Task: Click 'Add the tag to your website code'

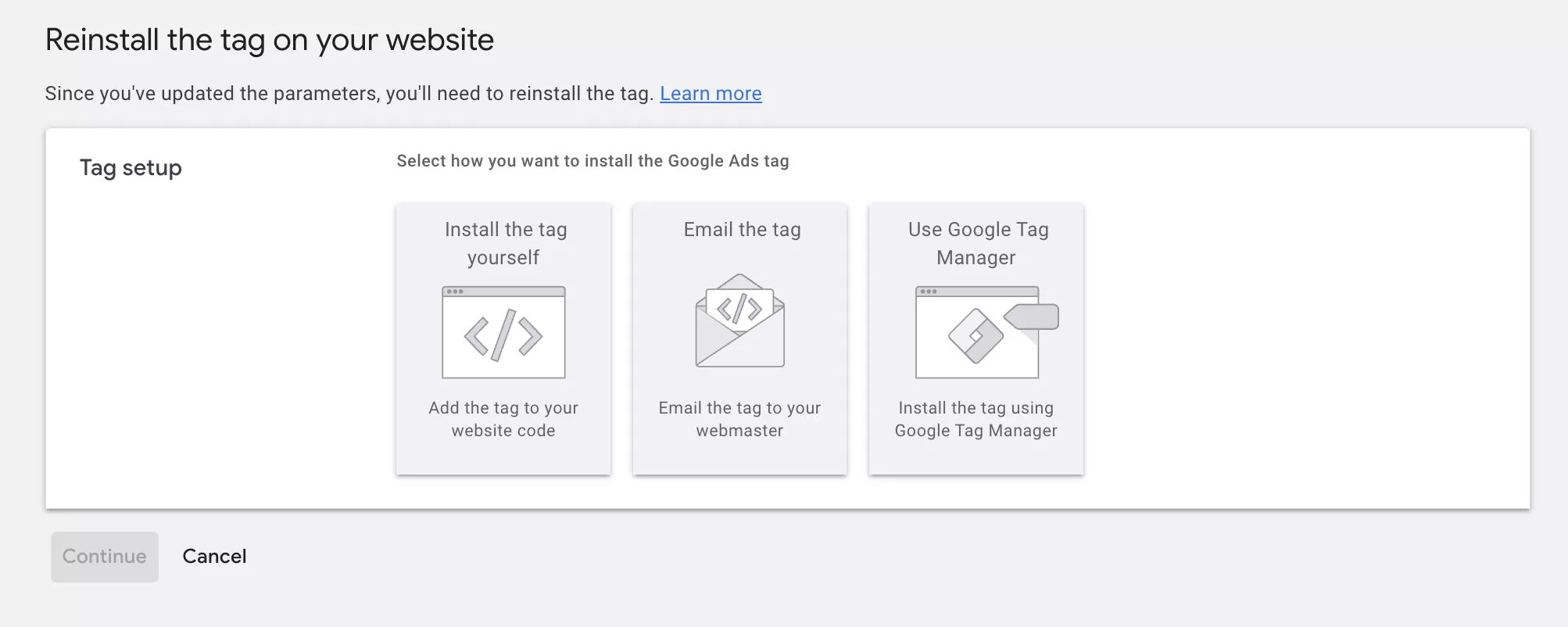Action: (x=503, y=419)
